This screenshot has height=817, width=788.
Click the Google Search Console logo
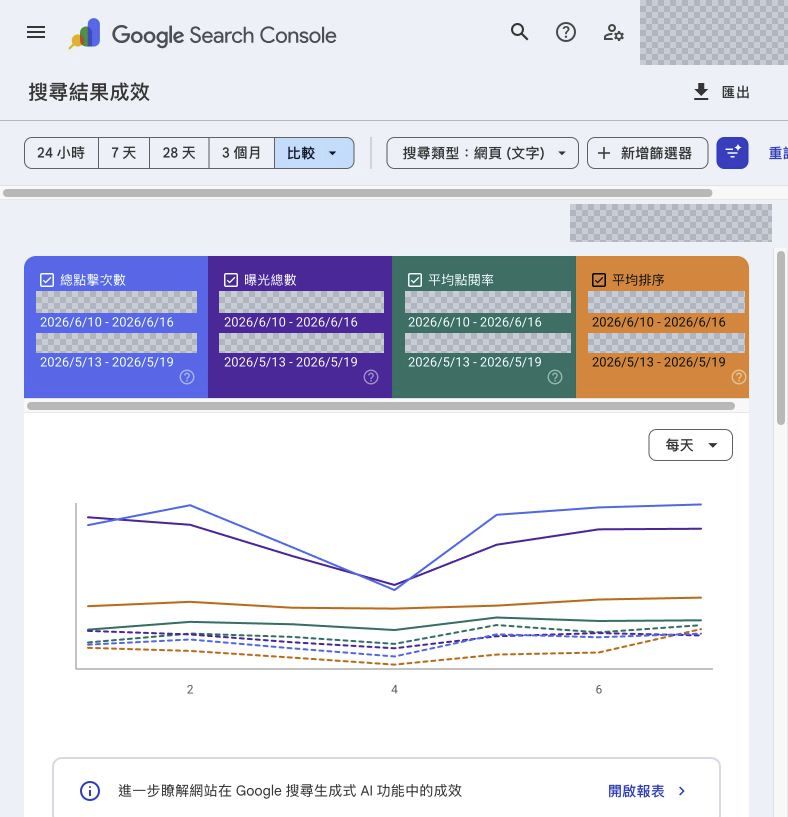click(x=203, y=34)
